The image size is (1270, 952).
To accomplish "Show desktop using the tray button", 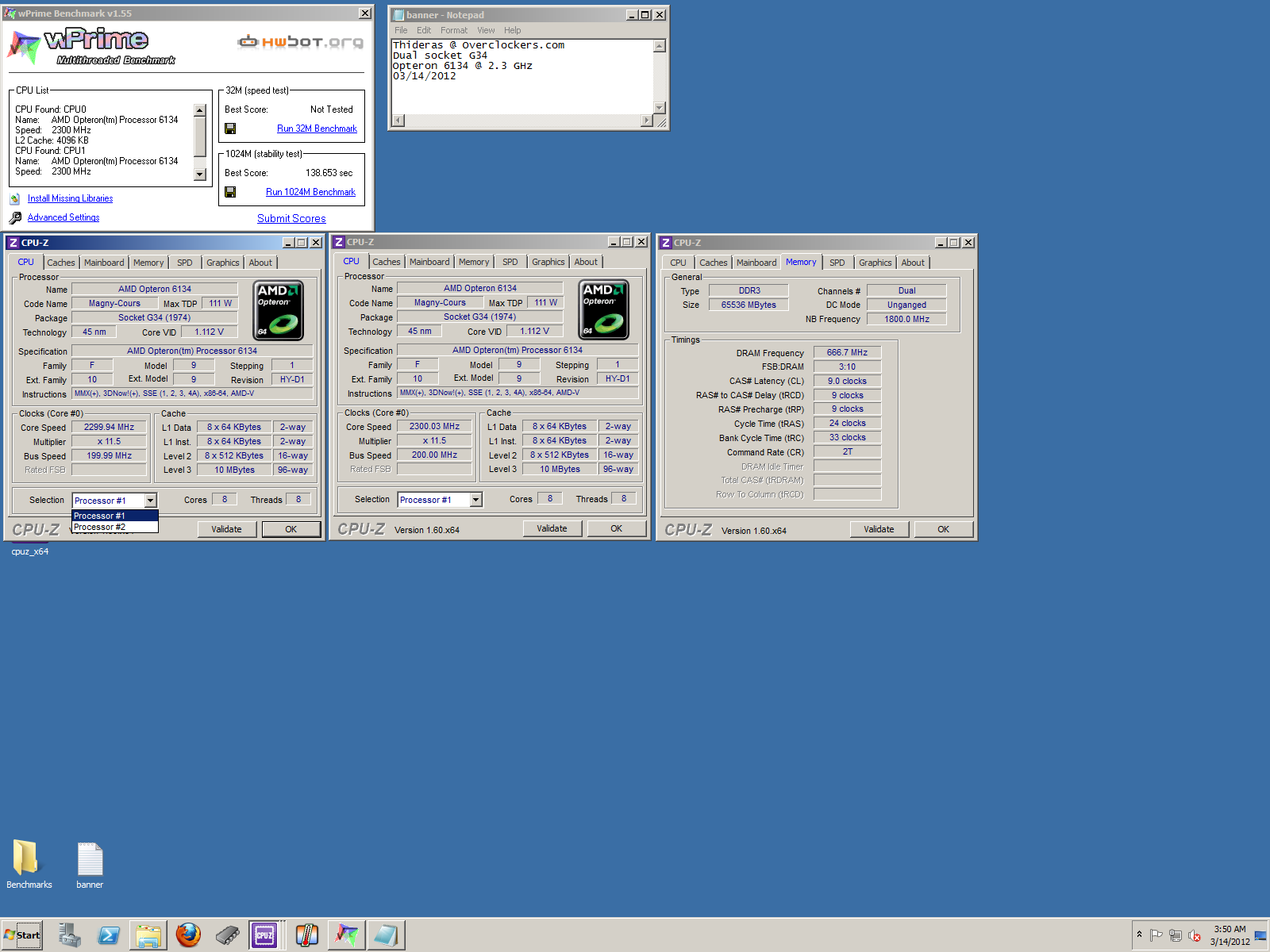I will tap(1261, 935).
